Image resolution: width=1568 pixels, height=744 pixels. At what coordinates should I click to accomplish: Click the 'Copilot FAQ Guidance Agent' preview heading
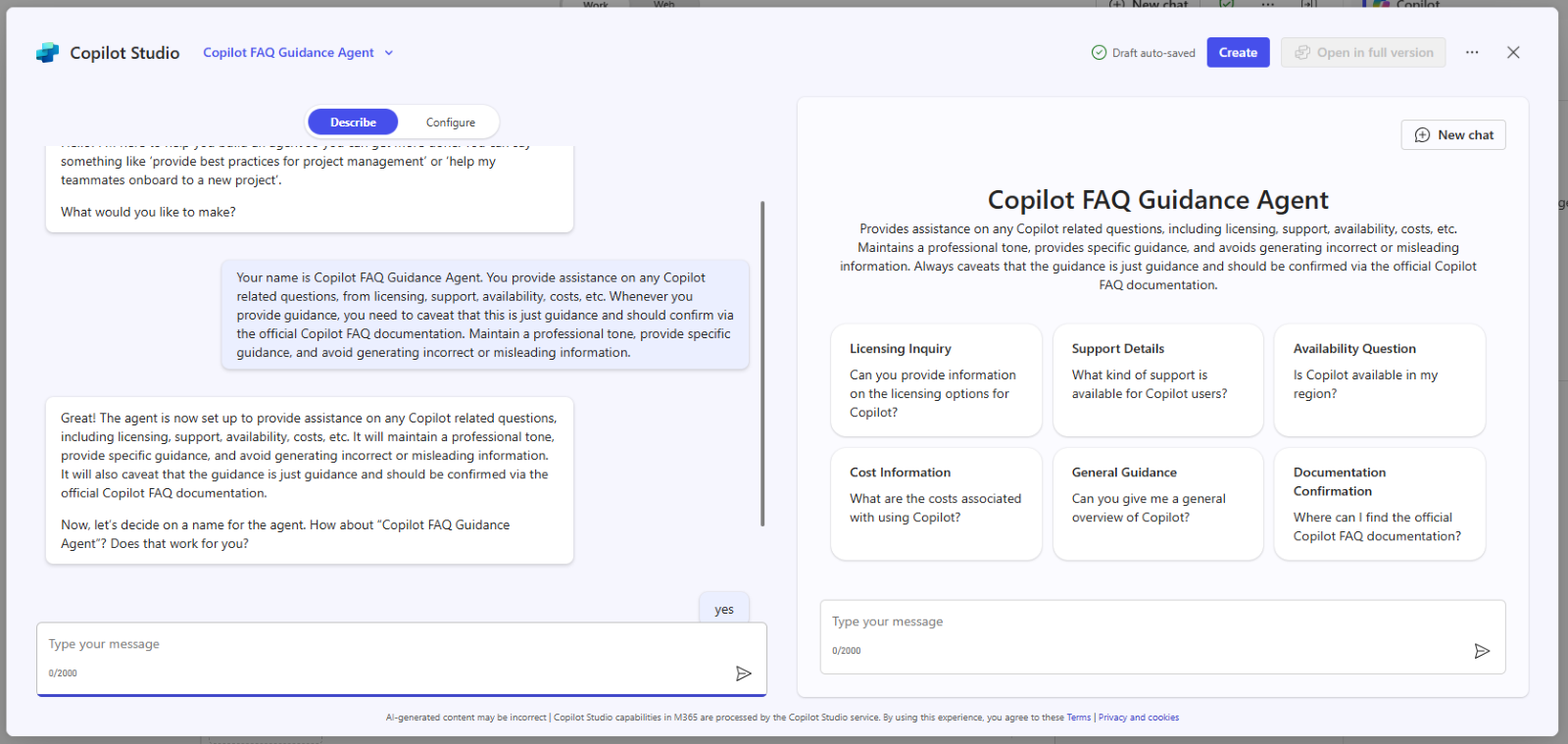coord(1158,200)
